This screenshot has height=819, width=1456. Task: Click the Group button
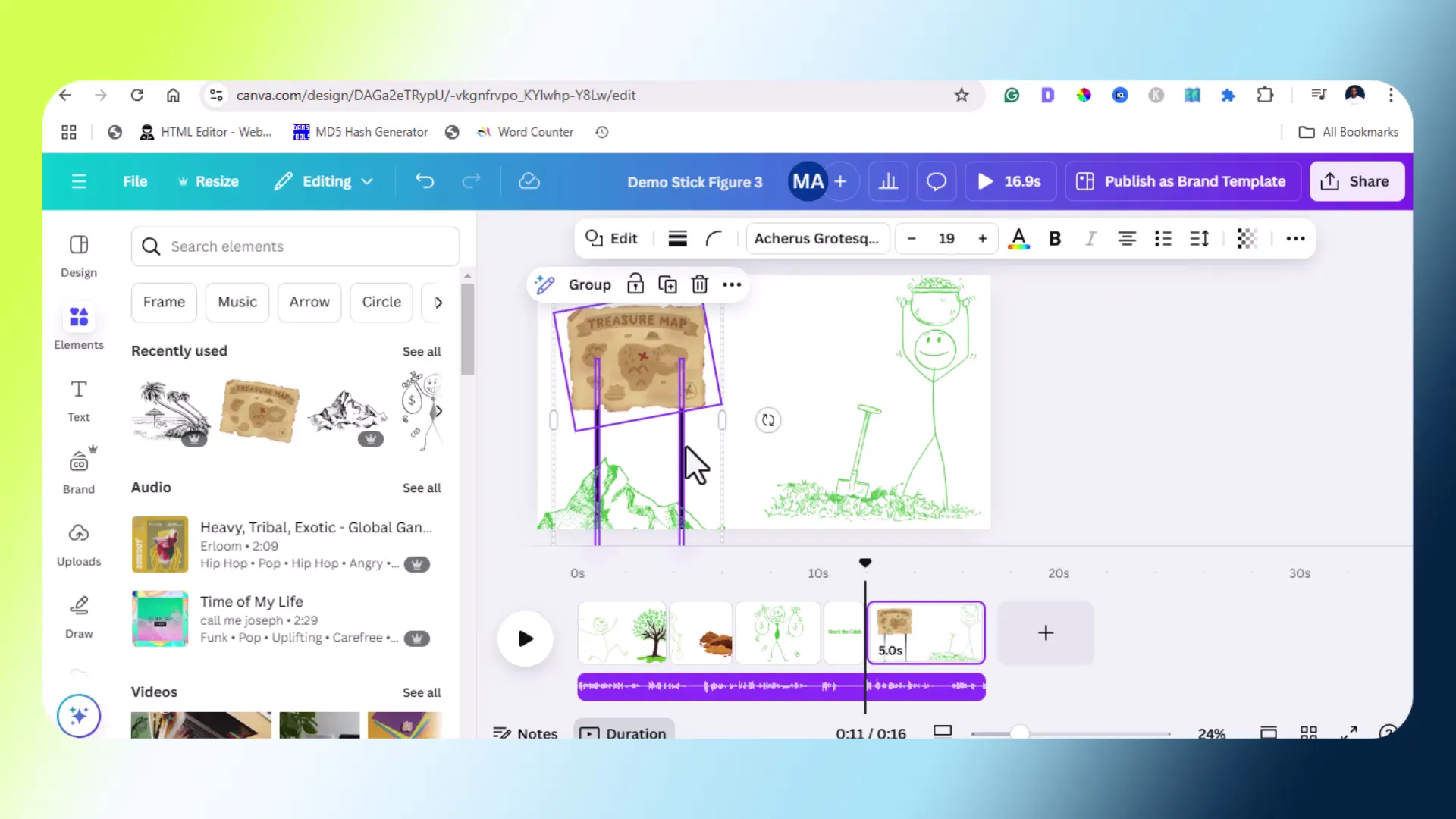(x=589, y=284)
